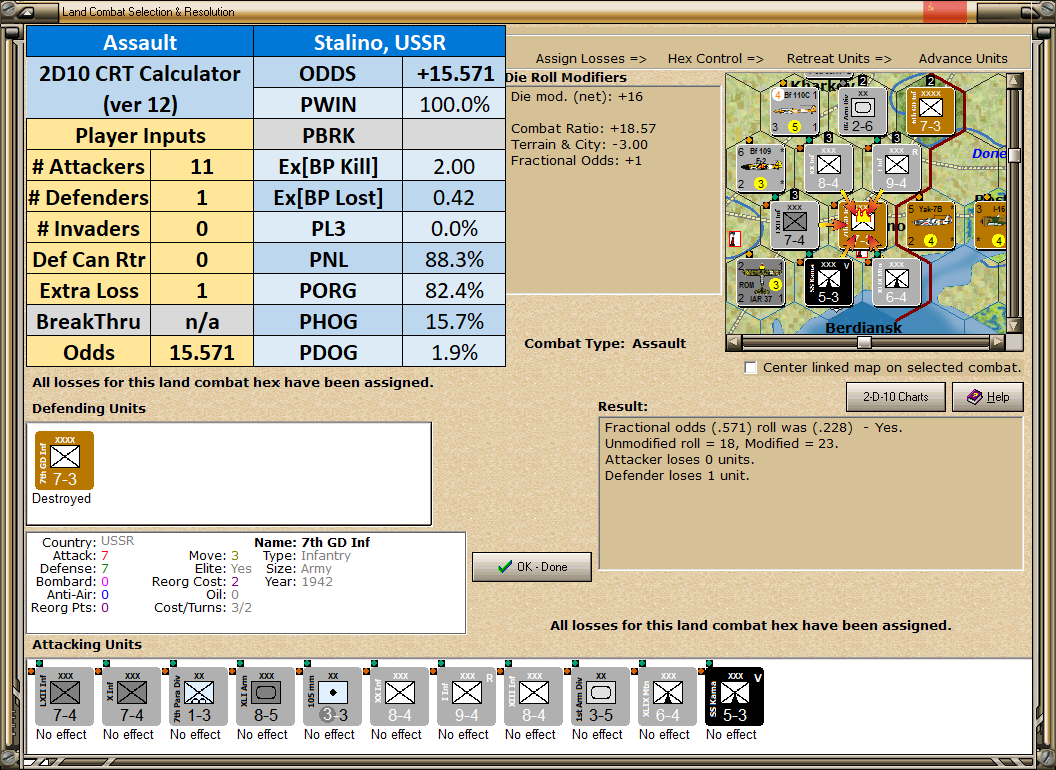
Task: Click the PHOG value 15.7%
Action: (x=455, y=321)
